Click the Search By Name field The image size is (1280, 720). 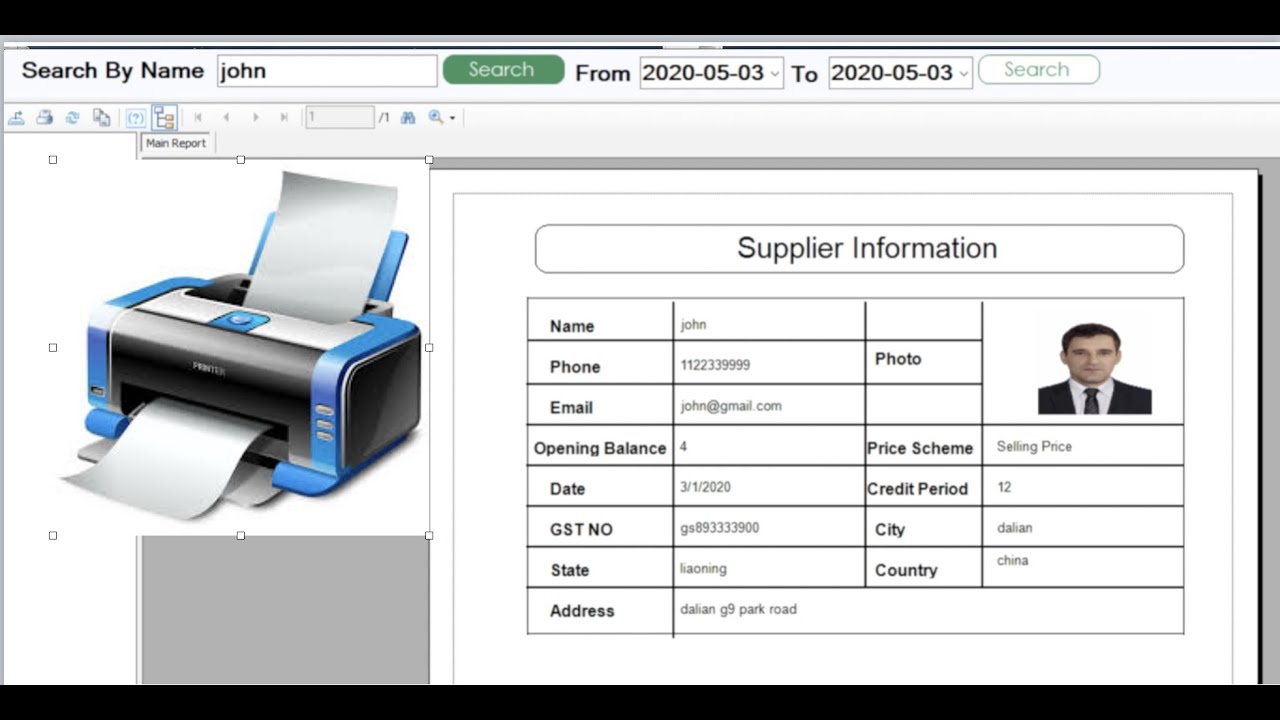pos(327,71)
